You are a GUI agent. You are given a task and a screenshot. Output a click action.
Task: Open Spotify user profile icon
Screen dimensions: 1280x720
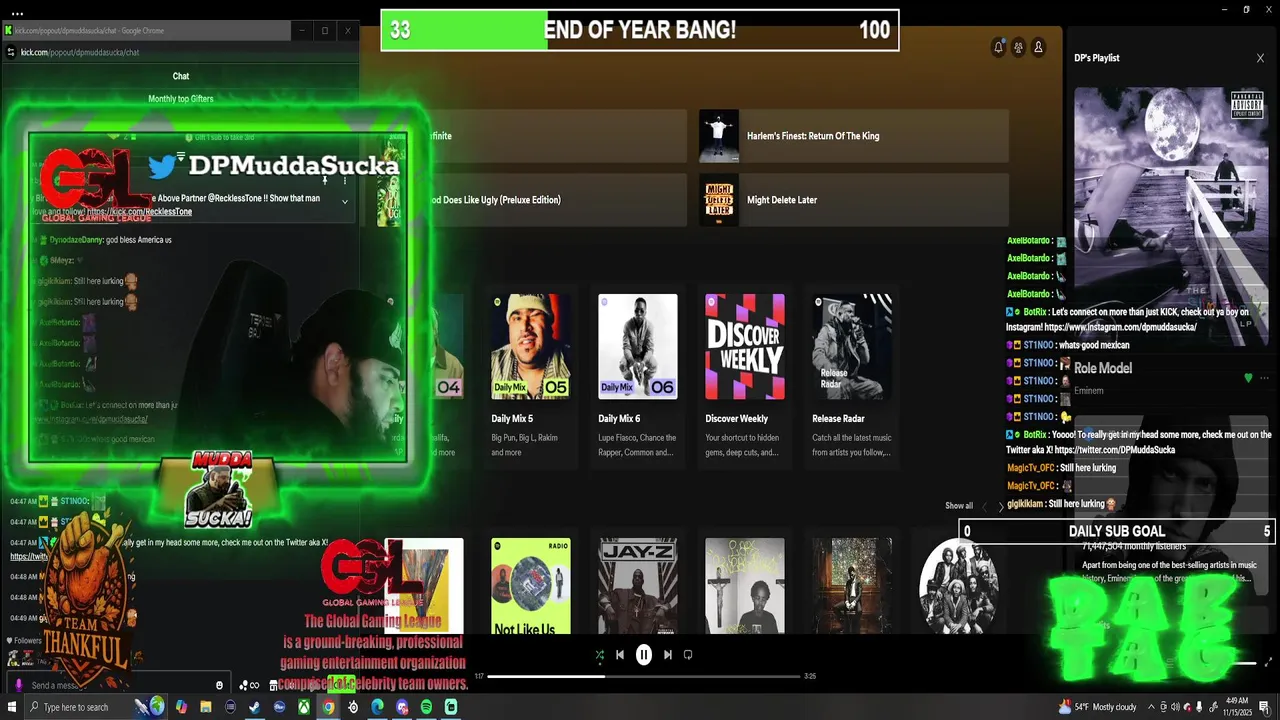1038,47
